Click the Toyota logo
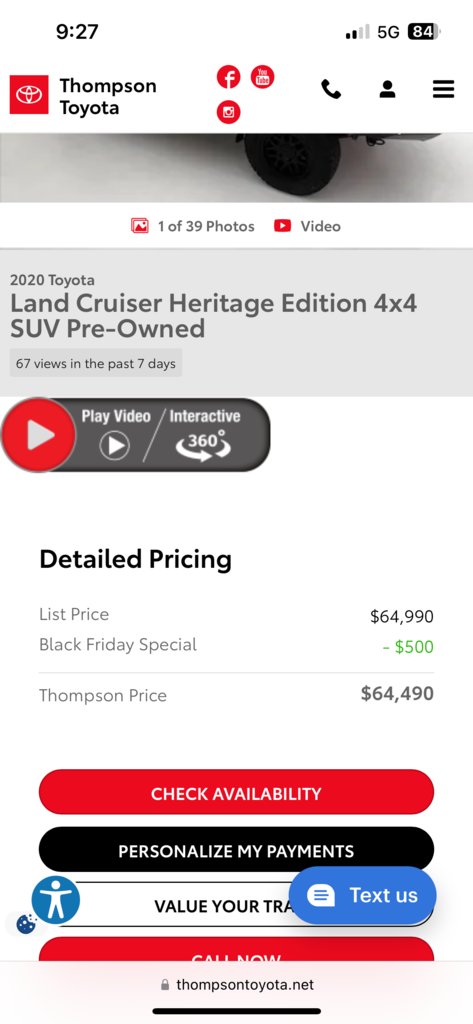 pyautogui.click(x=29, y=95)
